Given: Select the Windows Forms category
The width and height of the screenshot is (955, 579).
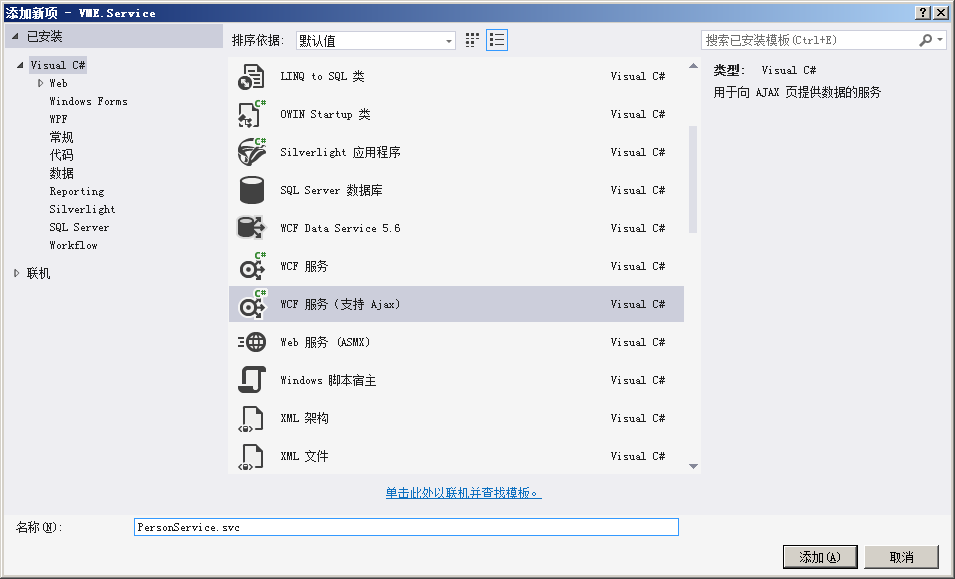Looking at the screenshot, I should 88,102.
